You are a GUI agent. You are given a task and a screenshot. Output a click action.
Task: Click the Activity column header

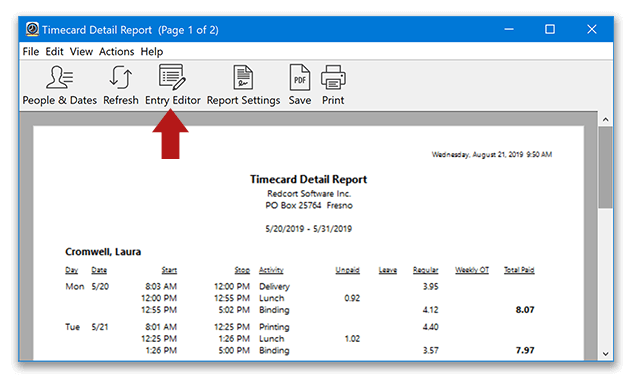pyautogui.click(x=271, y=270)
